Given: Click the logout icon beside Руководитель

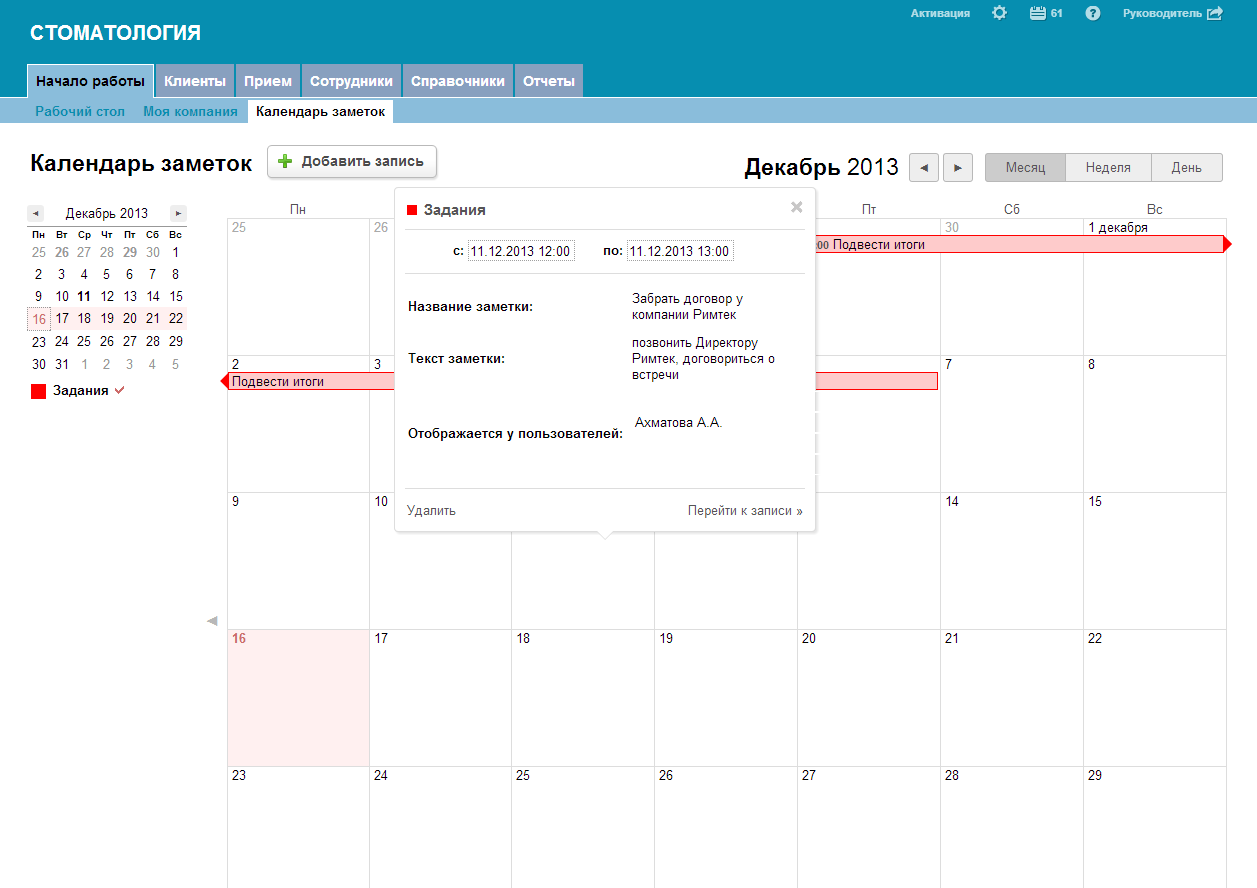Looking at the screenshot, I should (x=1215, y=13).
